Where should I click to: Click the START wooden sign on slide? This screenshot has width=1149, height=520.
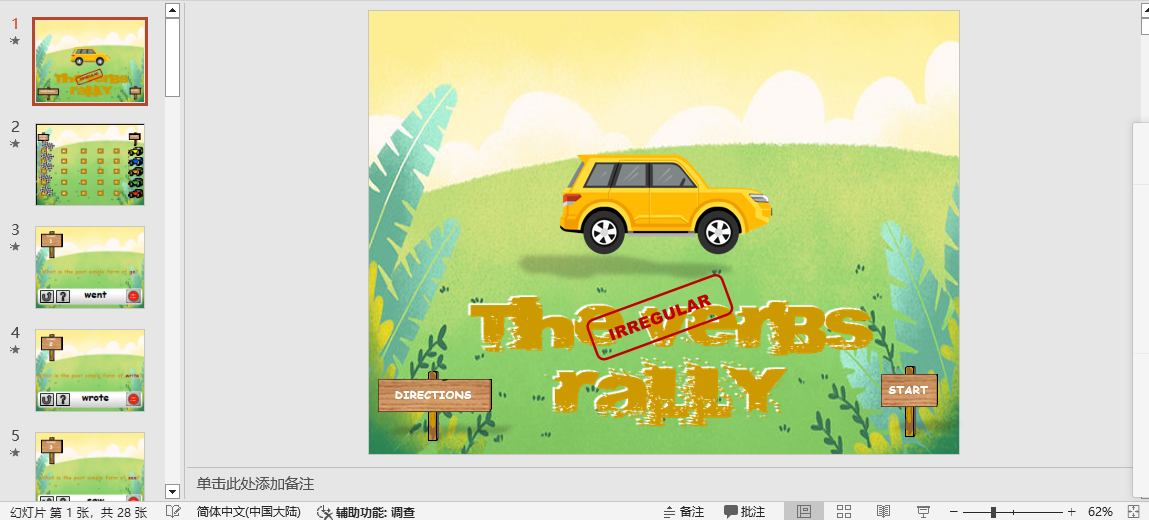[x=908, y=390]
